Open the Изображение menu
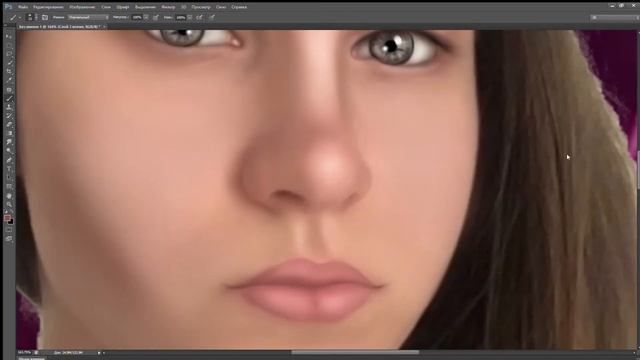 pos(82,7)
